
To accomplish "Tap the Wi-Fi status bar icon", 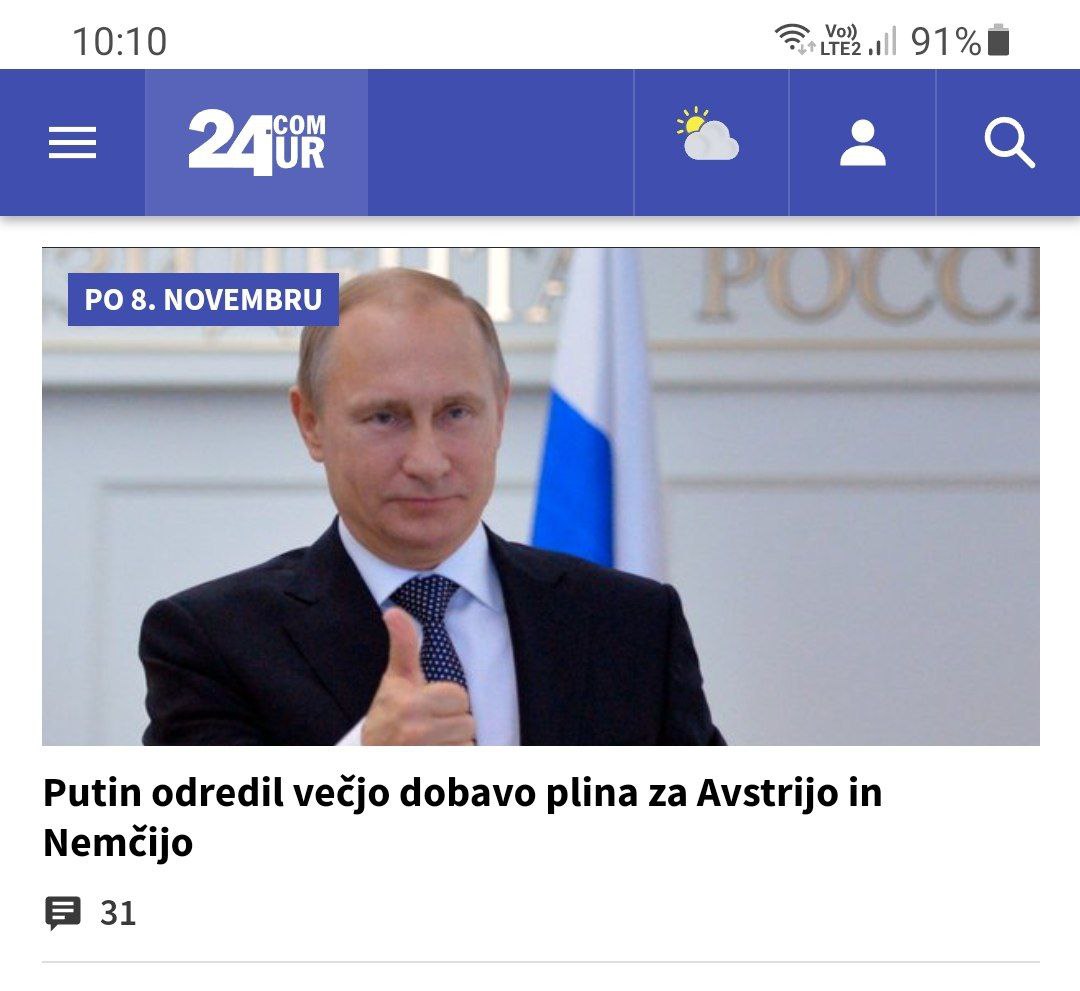I will click(x=793, y=39).
